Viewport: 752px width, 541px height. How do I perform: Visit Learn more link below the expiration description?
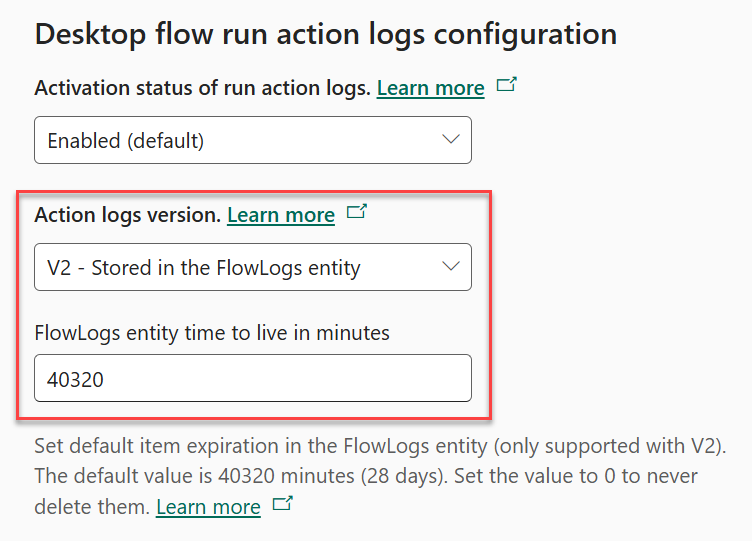pyautogui.click(x=208, y=507)
